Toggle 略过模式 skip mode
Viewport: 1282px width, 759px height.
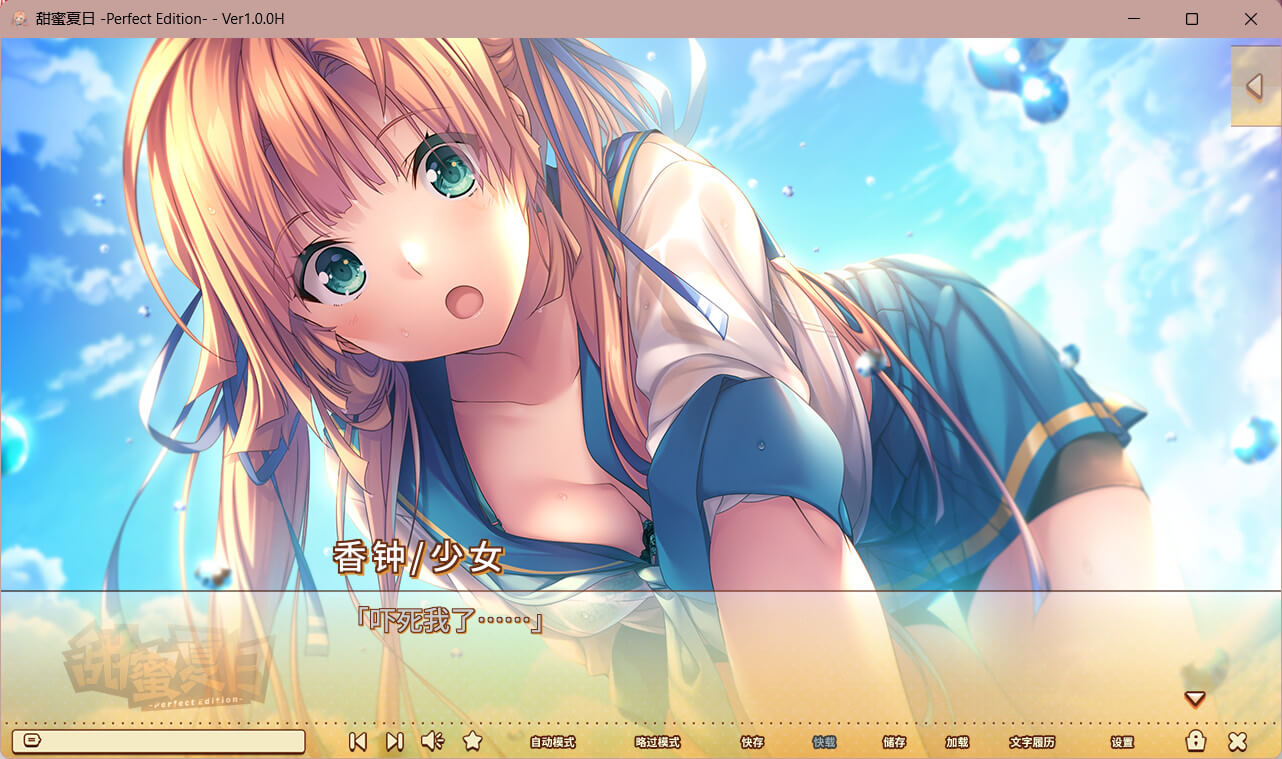pyautogui.click(x=657, y=742)
